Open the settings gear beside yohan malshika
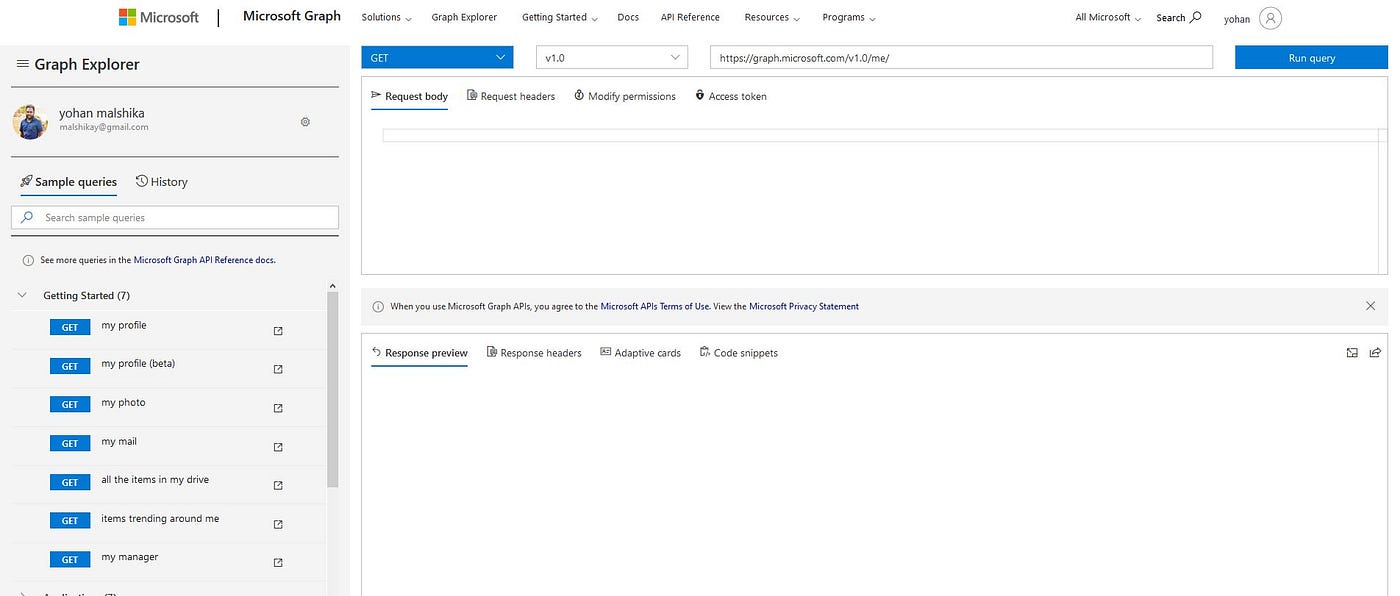 point(305,122)
